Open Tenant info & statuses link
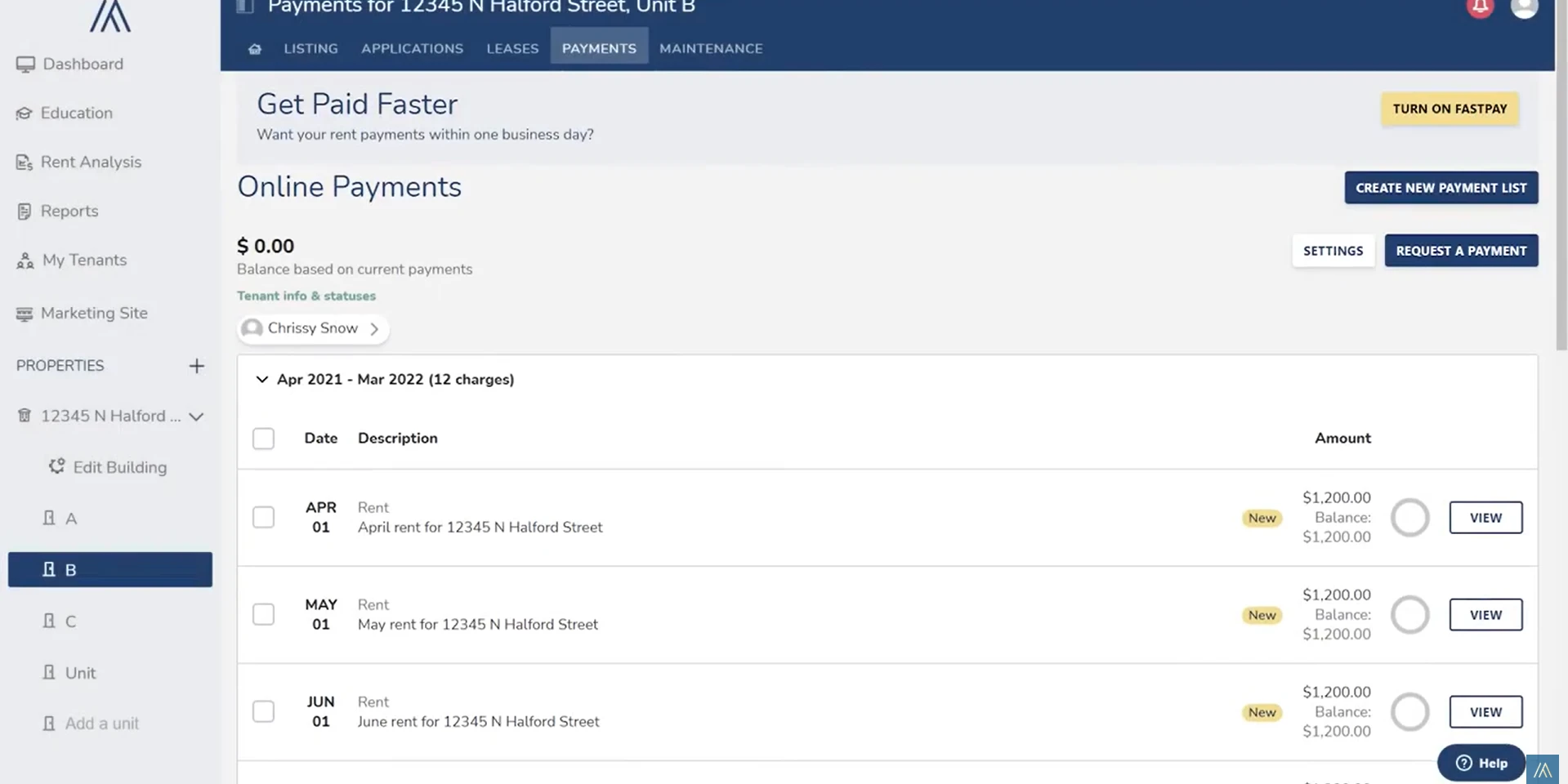 (x=306, y=296)
